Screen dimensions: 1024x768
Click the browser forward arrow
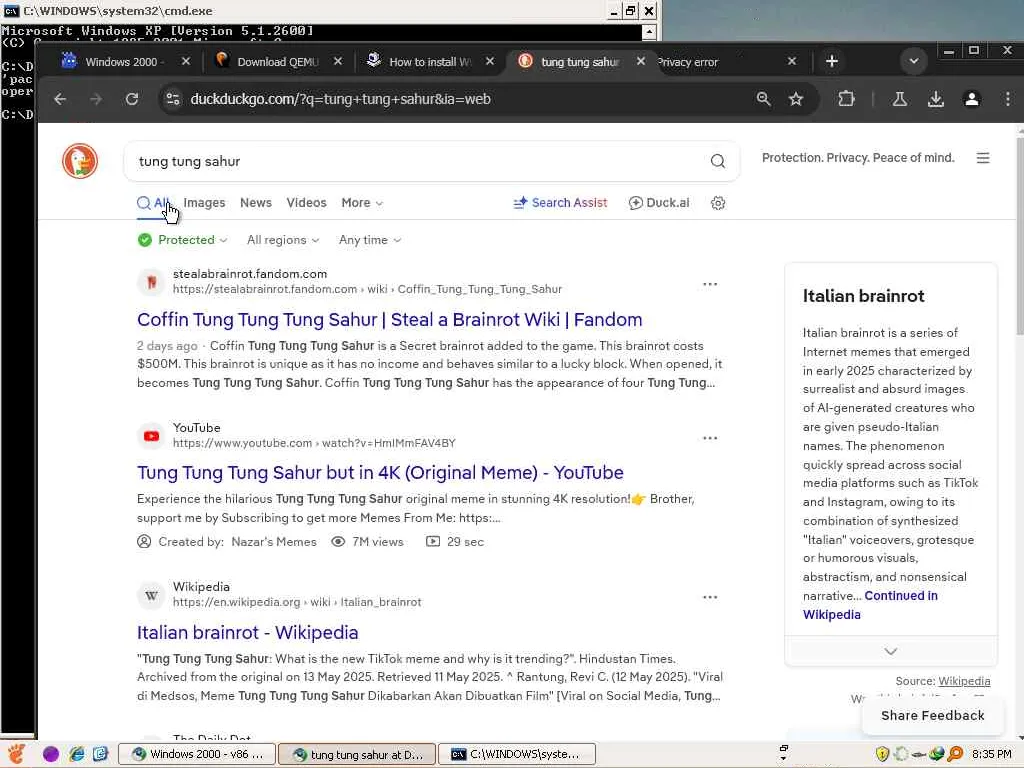coord(95,99)
